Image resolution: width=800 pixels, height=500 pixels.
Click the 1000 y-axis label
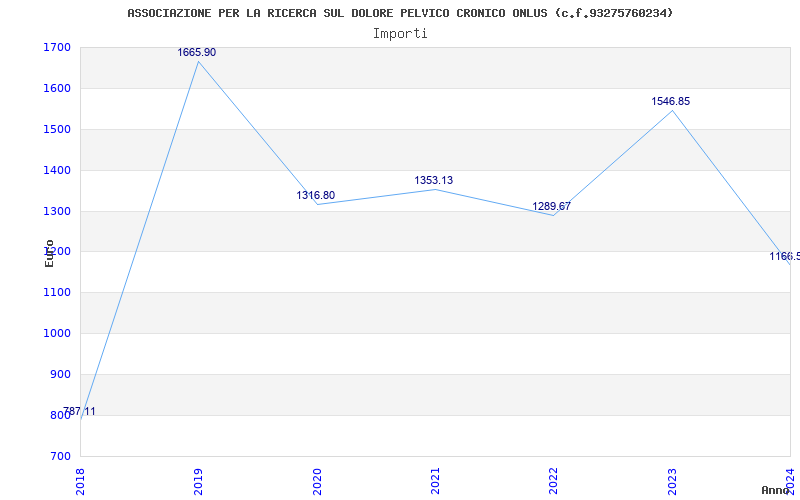pyautogui.click(x=57, y=334)
